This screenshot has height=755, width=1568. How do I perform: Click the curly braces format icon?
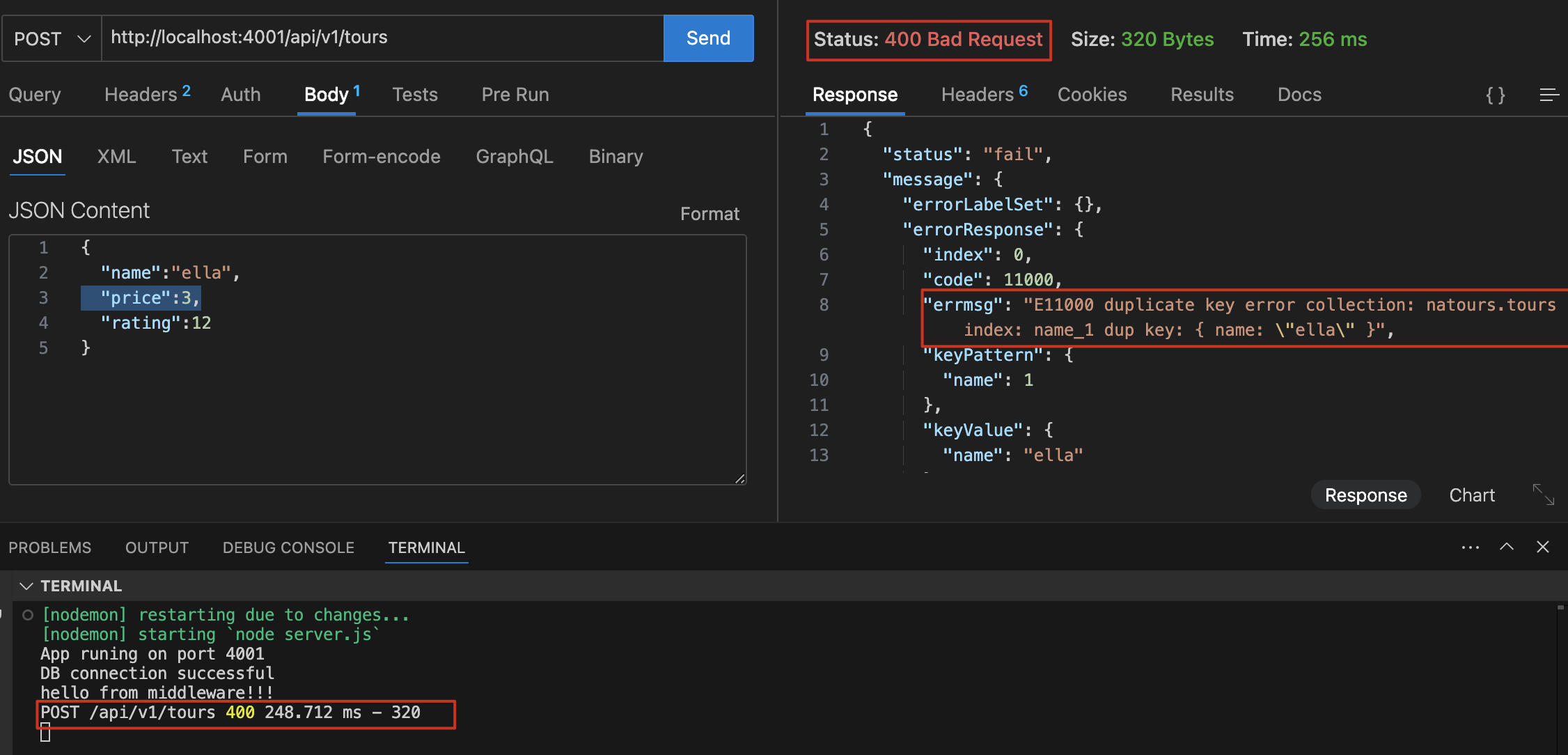coord(1495,95)
